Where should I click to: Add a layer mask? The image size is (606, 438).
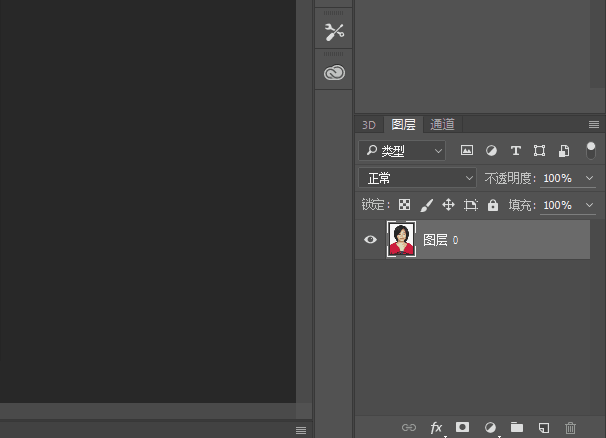click(463, 427)
